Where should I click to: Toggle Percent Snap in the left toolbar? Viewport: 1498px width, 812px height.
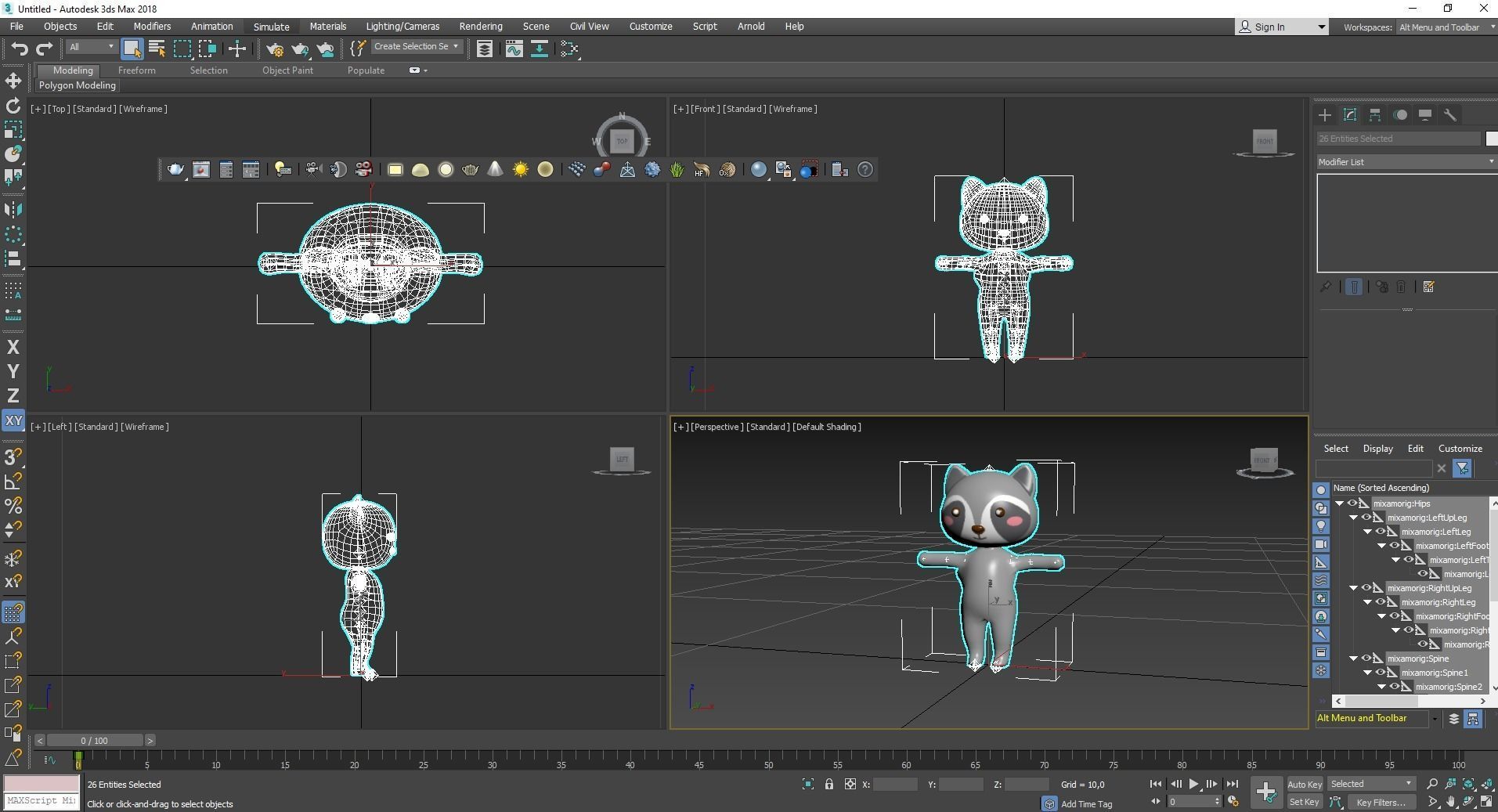tap(13, 506)
